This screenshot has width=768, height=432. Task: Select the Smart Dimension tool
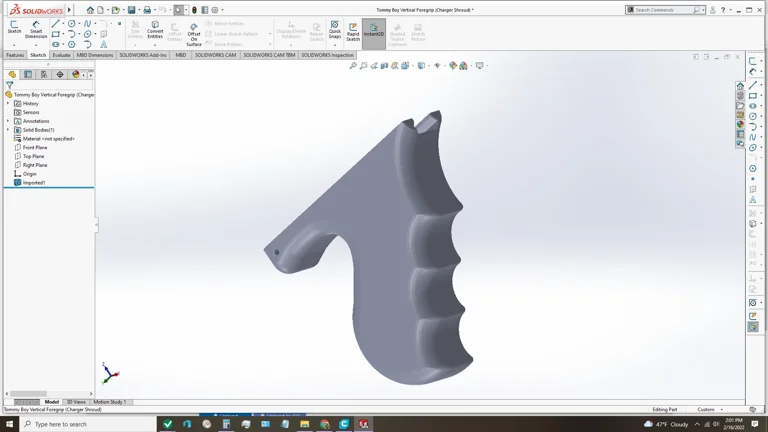pyautogui.click(x=36, y=29)
